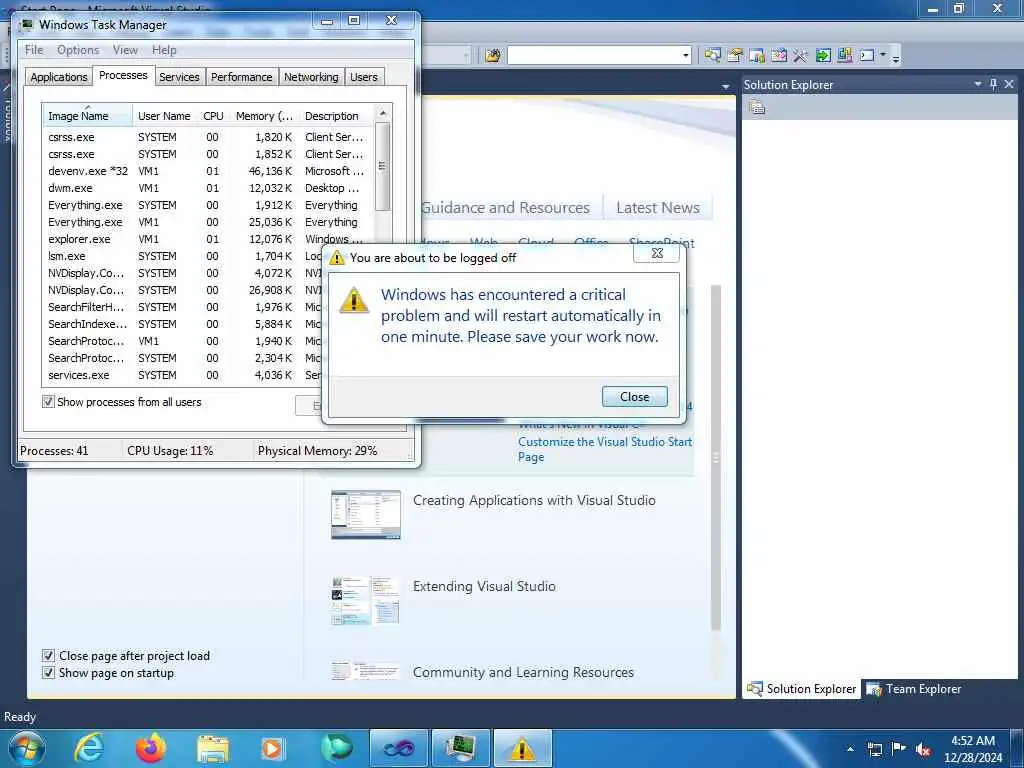This screenshot has width=1024, height=768.
Task: Open the Toolbox via crossed-tools icon
Action: pos(801,56)
